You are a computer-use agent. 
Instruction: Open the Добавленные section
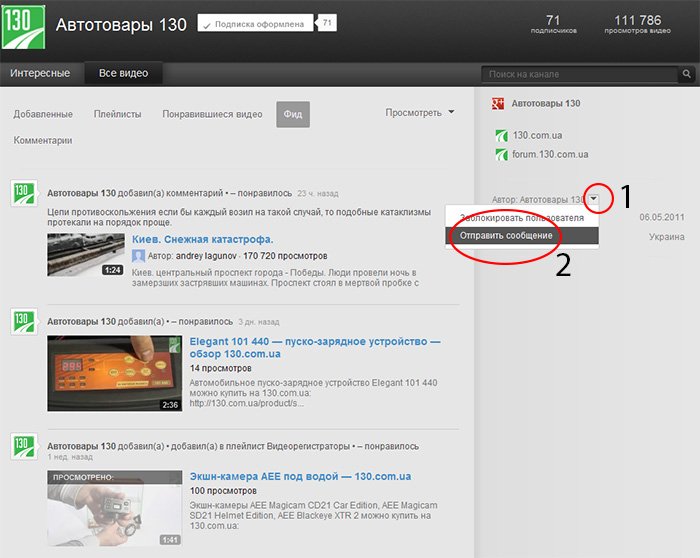click(x=43, y=114)
